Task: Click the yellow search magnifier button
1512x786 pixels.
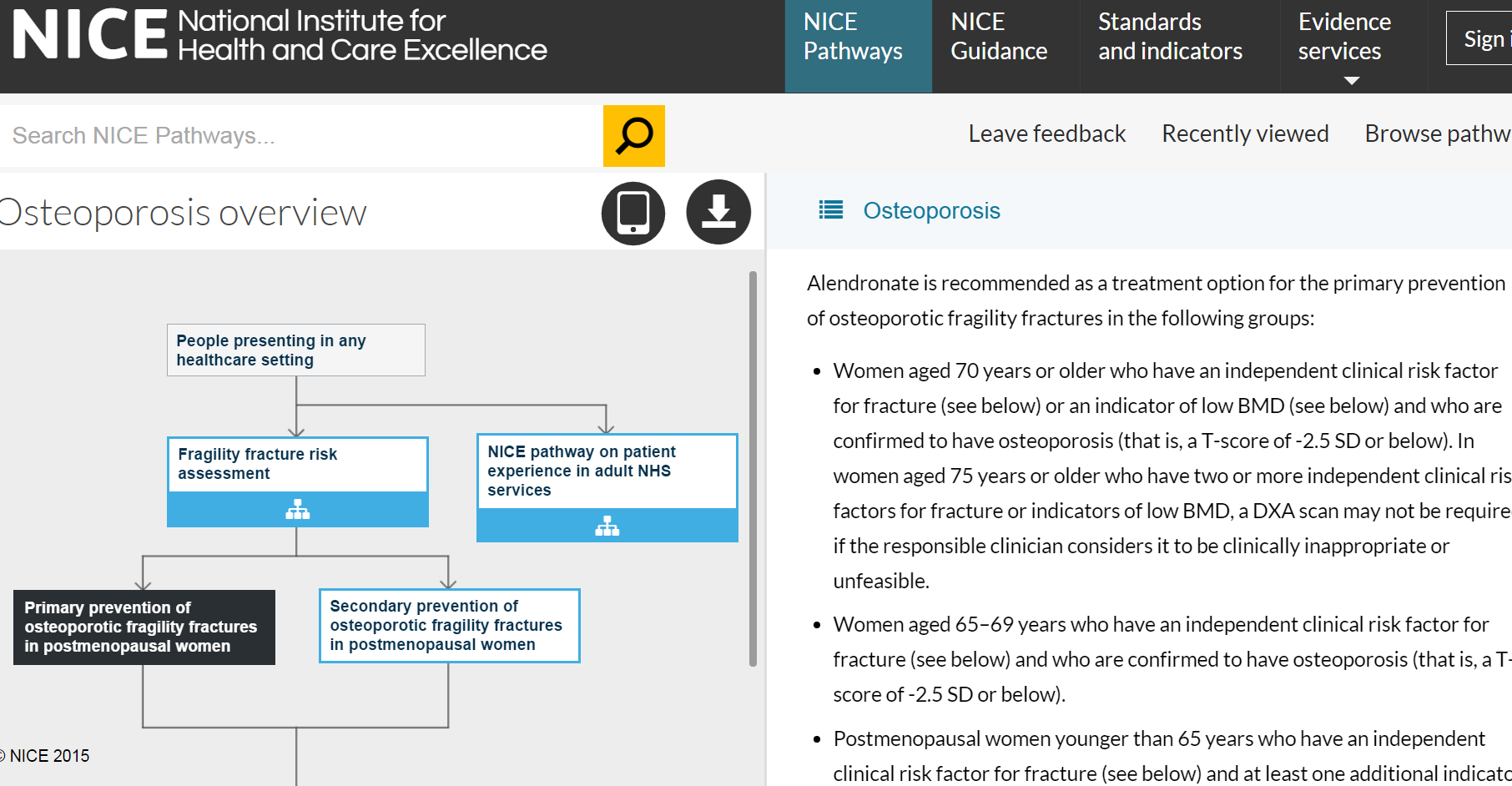Action: point(634,136)
